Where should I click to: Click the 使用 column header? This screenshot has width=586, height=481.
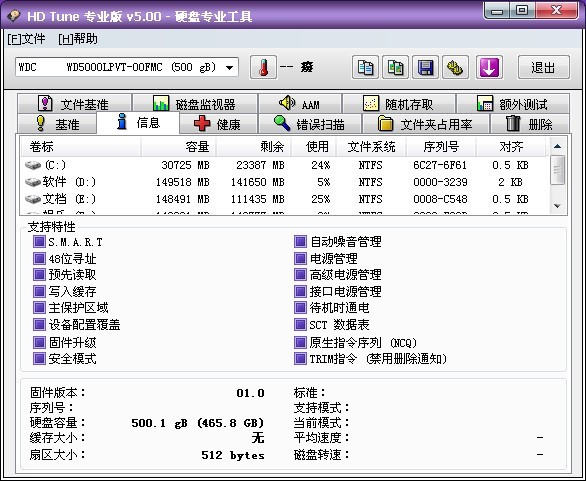click(x=314, y=147)
